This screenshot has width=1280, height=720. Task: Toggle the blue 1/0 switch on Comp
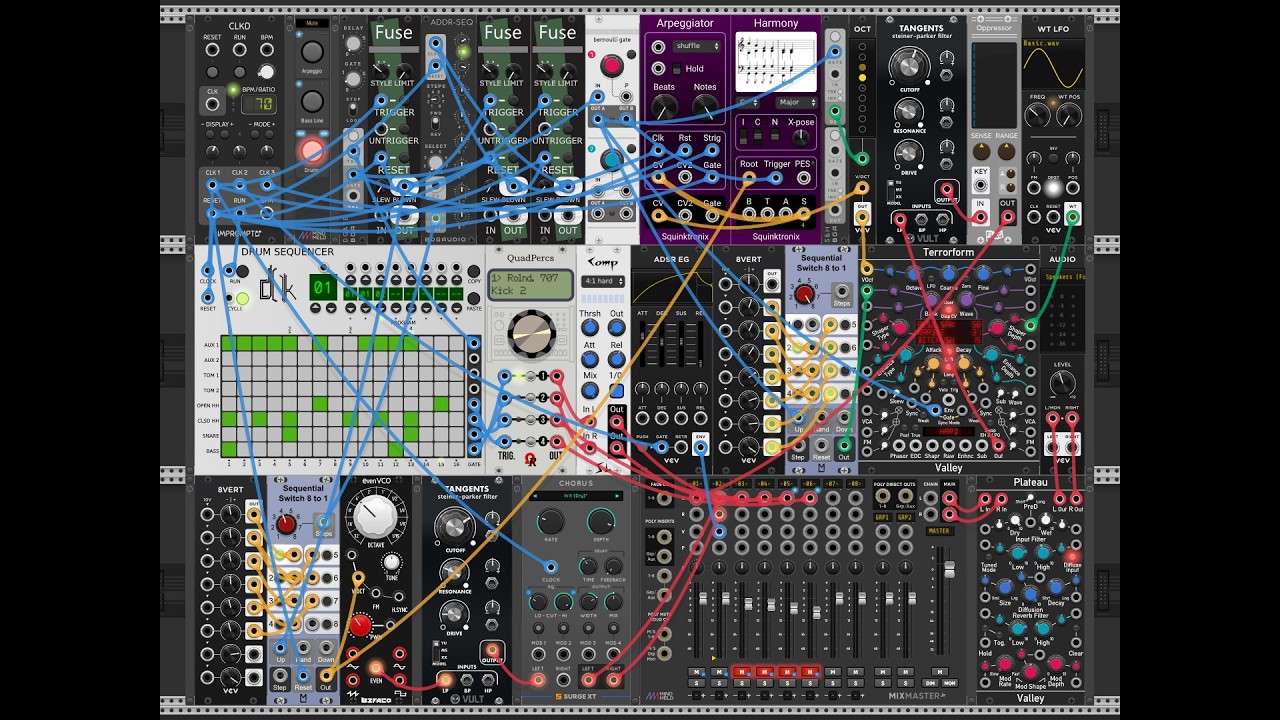tap(617, 391)
